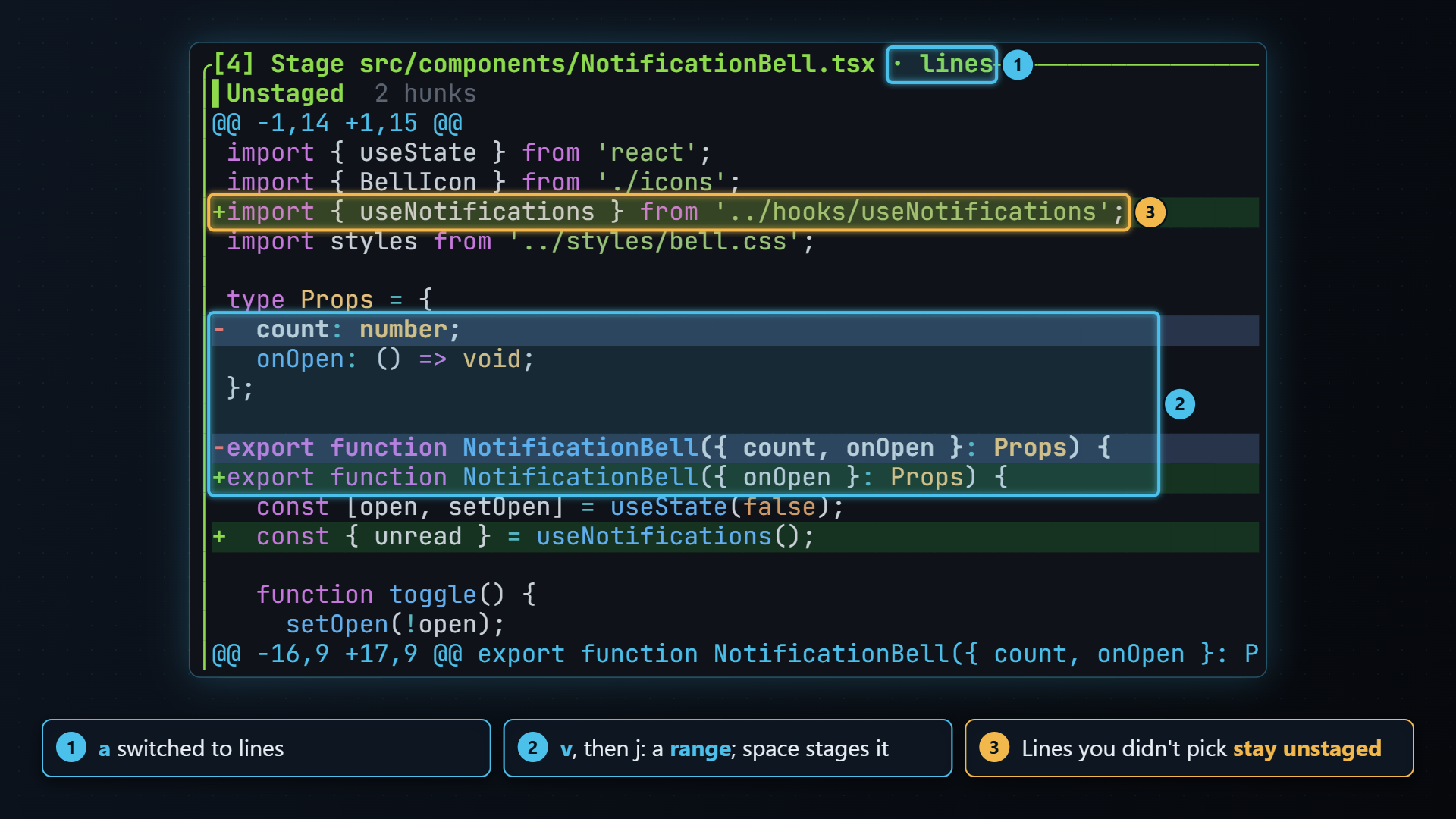Click panel title file path NotificationBell.tsx
The width and height of the screenshot is (1456, 819).
[x=617, y=64]
